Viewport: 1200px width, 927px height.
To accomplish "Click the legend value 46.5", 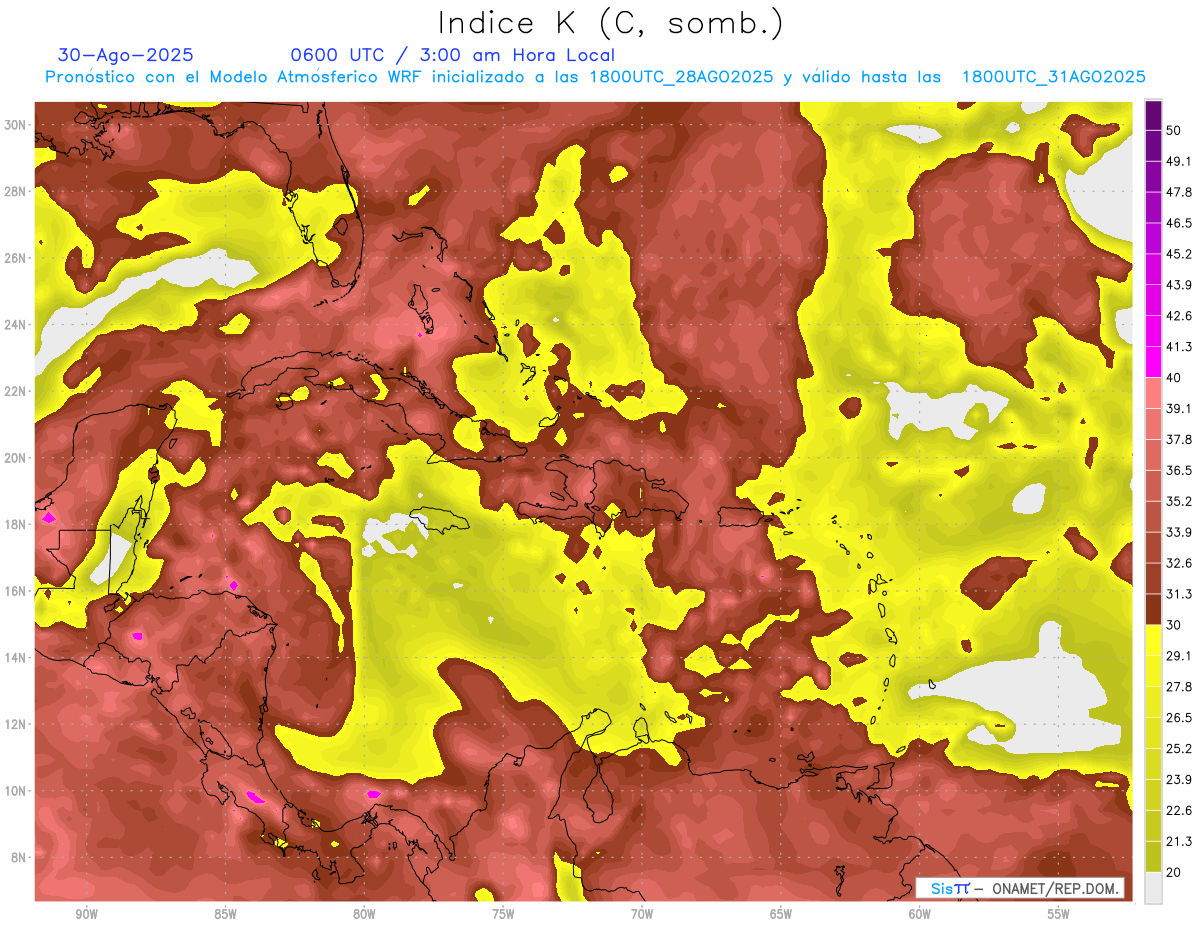I will coord(1178,223).
